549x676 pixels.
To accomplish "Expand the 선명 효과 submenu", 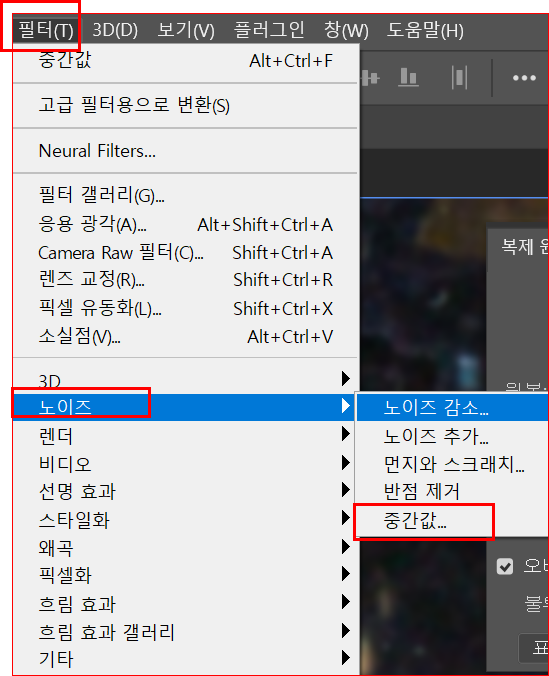I will pyautogui.click(x=186, y=491).
